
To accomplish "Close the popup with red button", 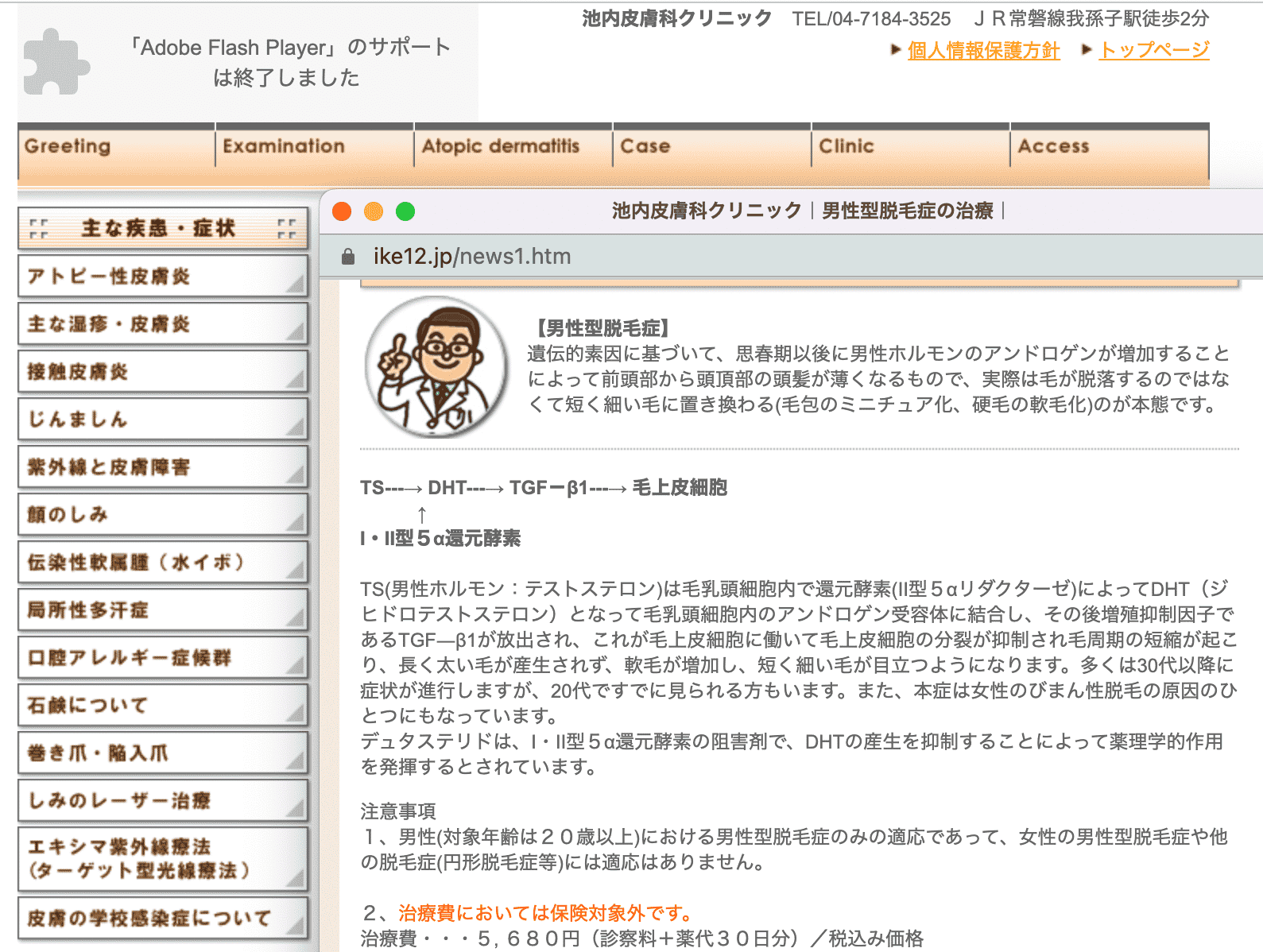I will [x=342, y=211].
